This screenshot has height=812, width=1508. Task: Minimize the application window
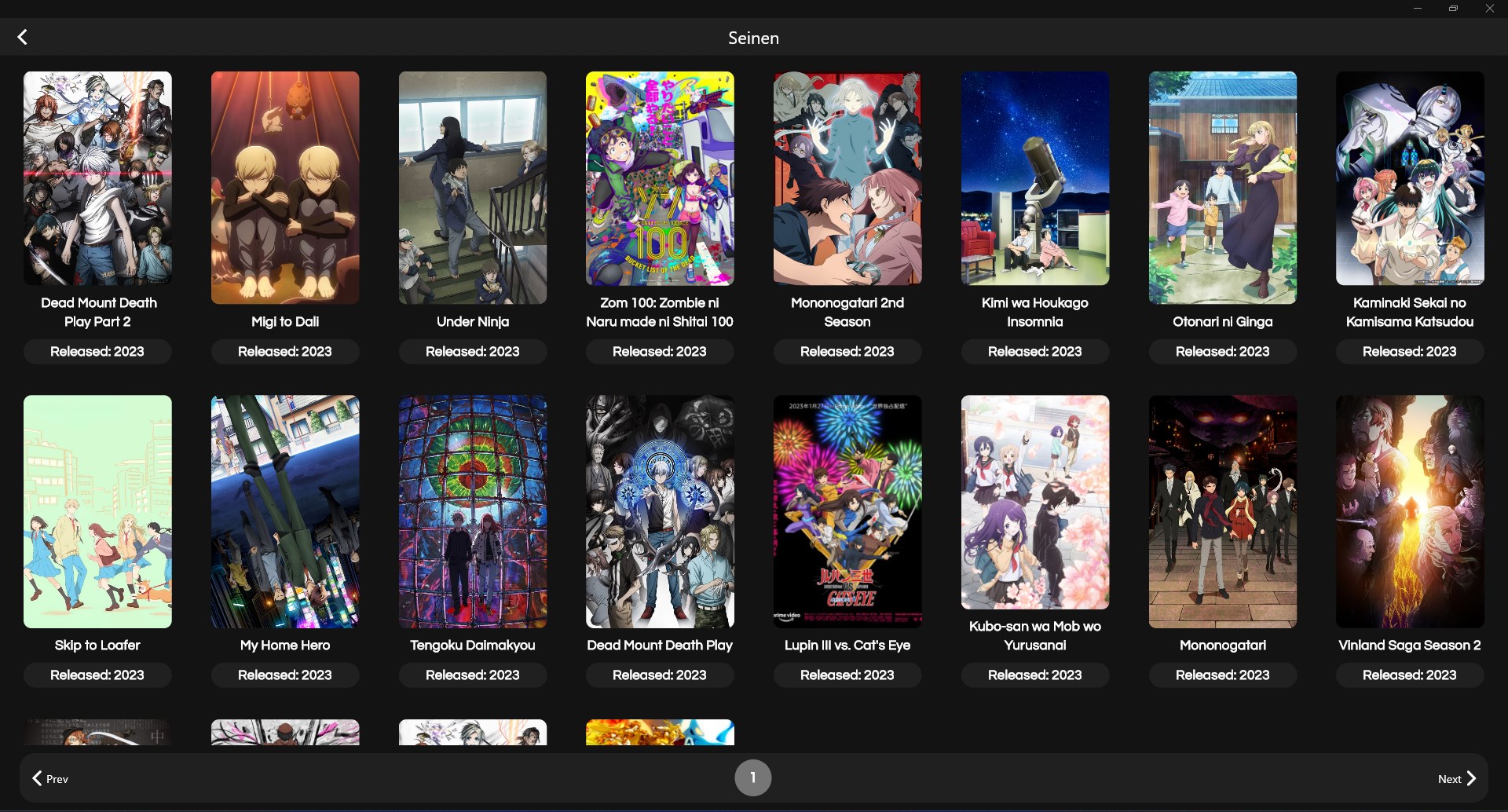[1418, 9]
